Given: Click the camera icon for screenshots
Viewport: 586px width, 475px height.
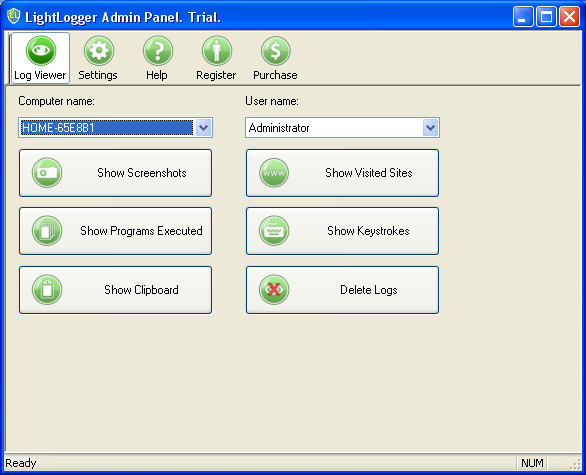Looking at the screenshot, I should (x=47, y=173).
